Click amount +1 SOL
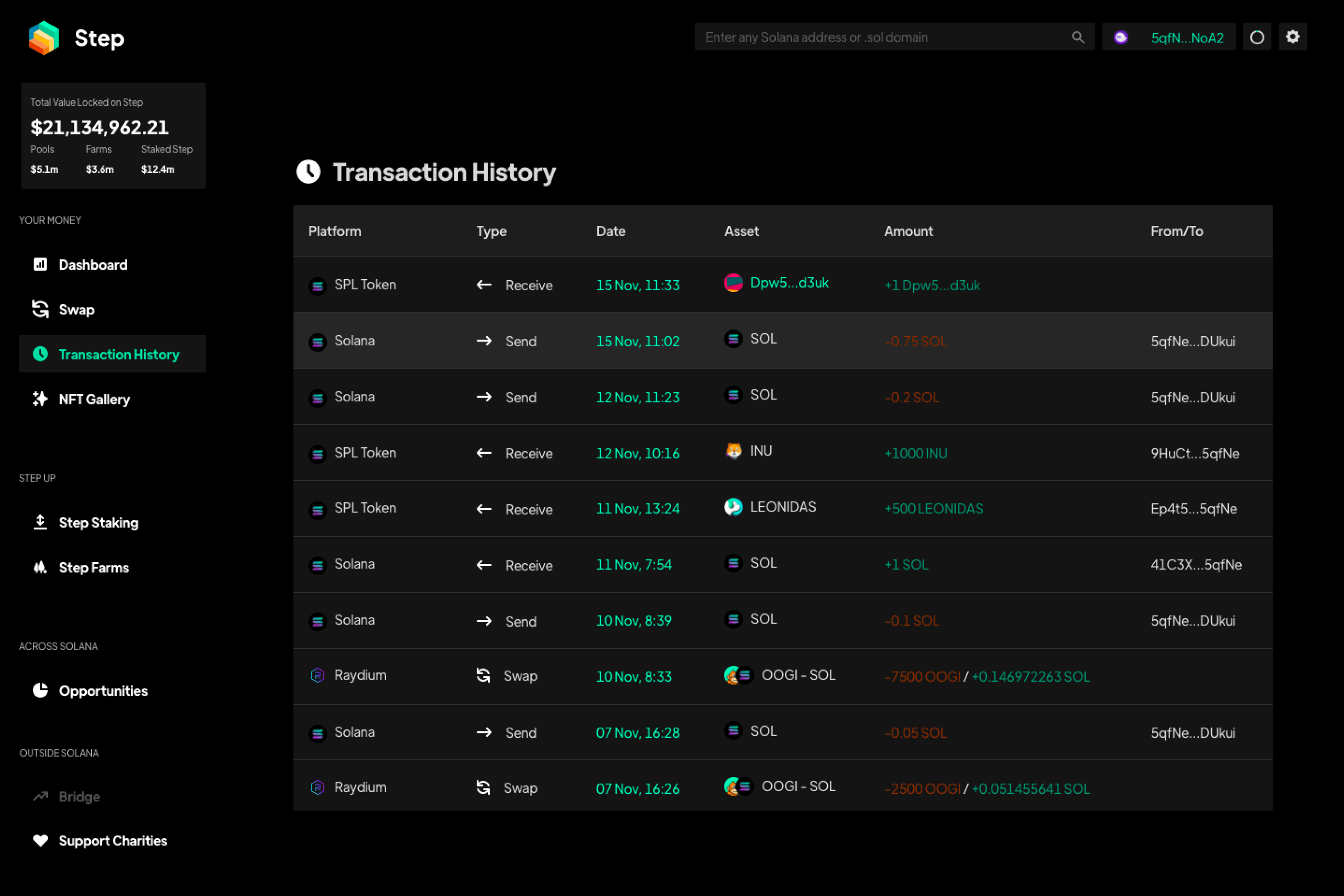Image resolution: width=1344 pixels, height=896 pixels. tap(906, 564)
